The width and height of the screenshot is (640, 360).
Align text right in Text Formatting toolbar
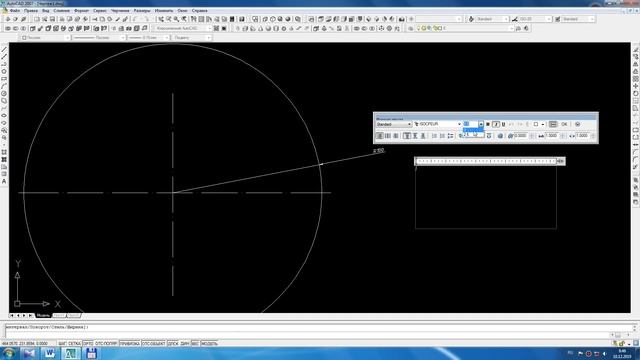396,136
